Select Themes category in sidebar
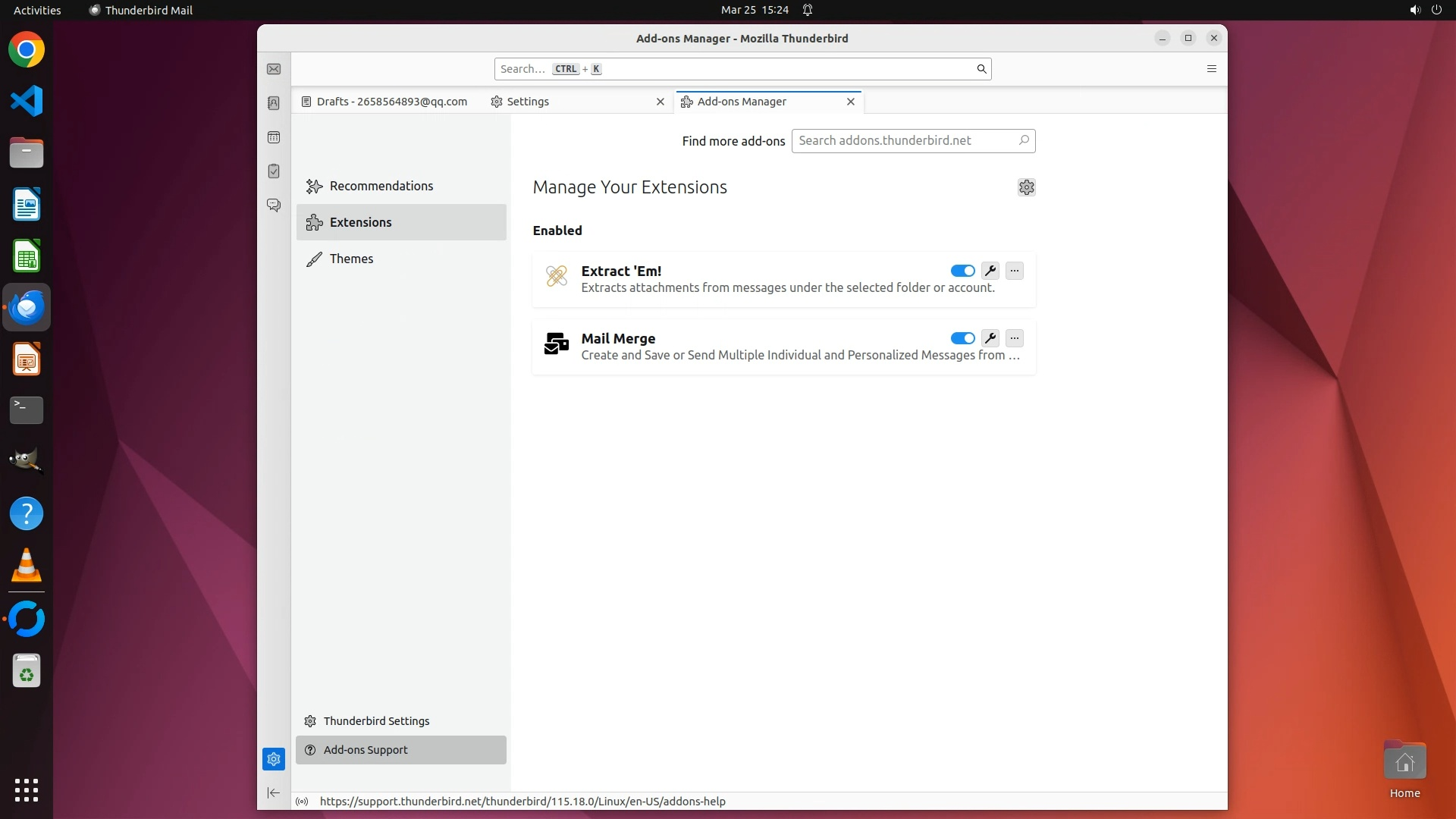This screenshot has width=1456, height=819. pyautogui.click(x=351, y=259)
